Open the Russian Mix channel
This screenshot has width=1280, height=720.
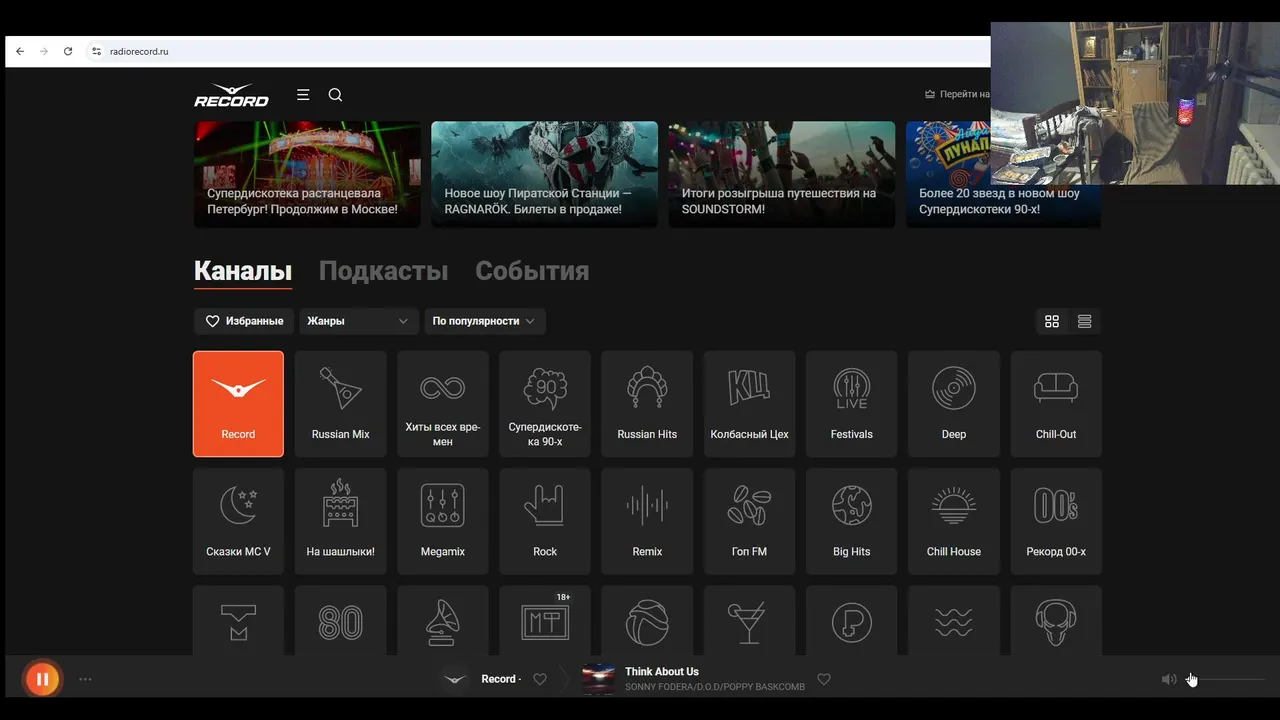340,404
